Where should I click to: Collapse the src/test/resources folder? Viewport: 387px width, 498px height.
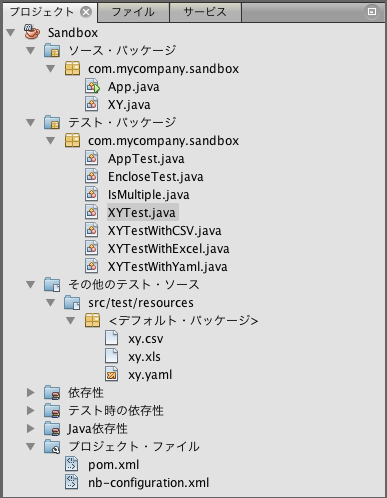[51, 302]
